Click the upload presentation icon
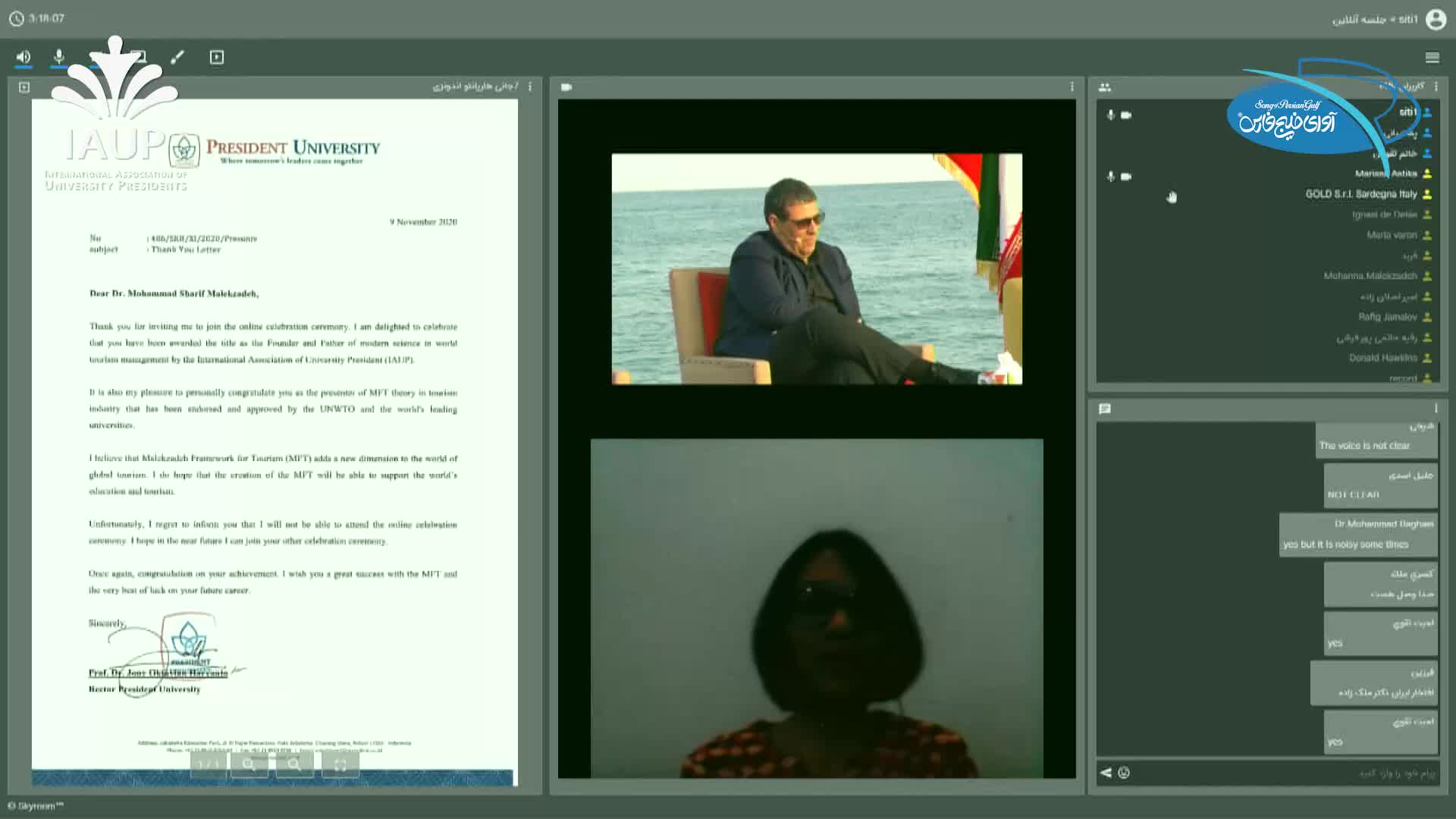The height and width of the screenshot is (819, 1456). (217, 58)
